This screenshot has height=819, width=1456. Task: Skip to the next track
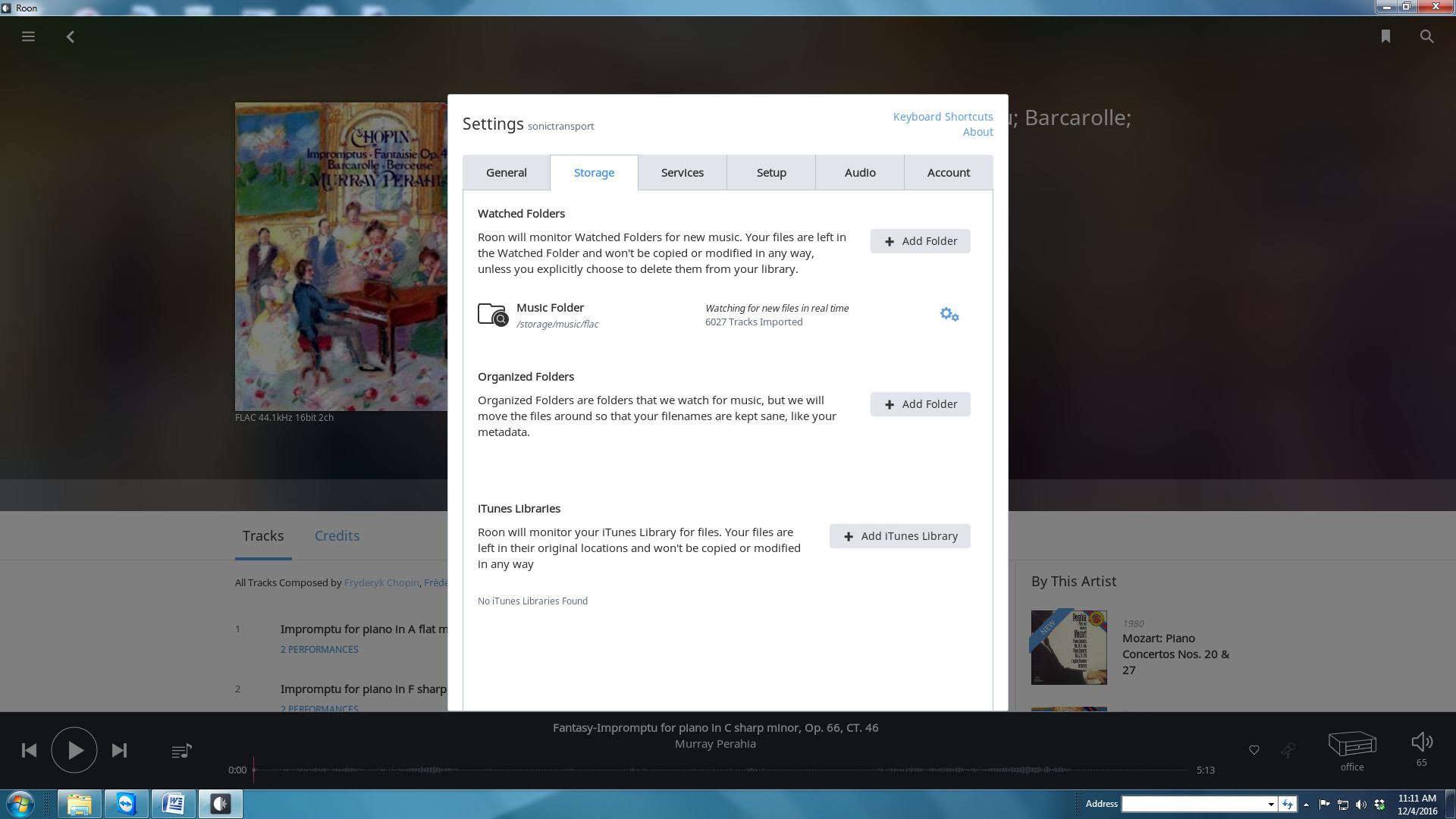pyautogui.click(x=120, y=751)
